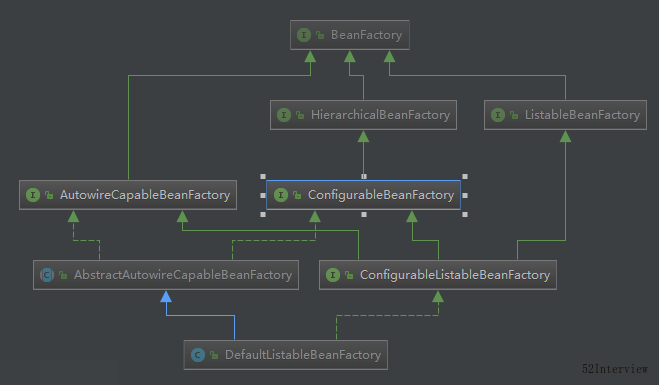
Task: Click the interface icon on ListableBeanFactory node
Action: [498, 115]
